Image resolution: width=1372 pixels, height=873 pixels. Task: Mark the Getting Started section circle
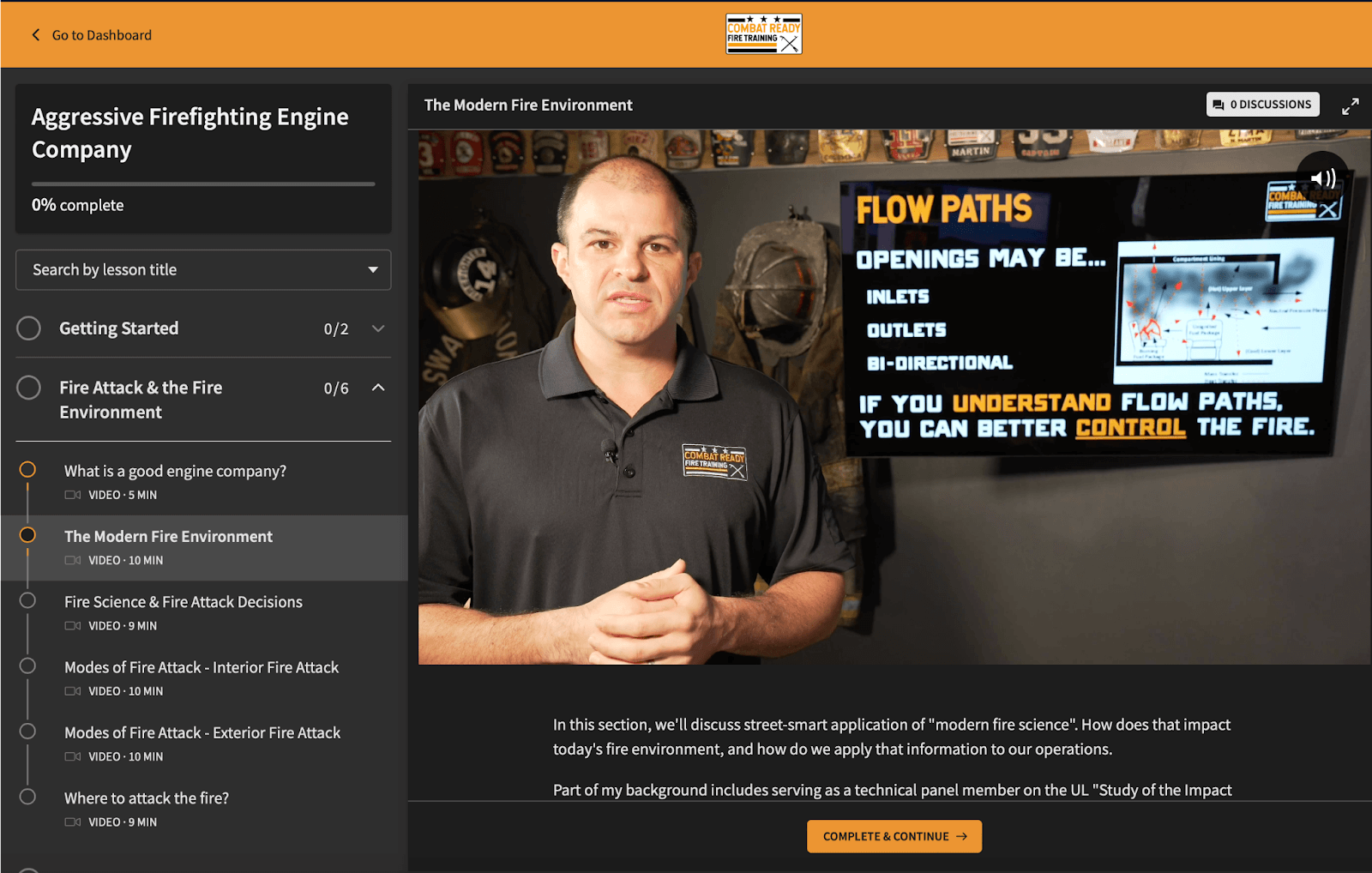28,328
